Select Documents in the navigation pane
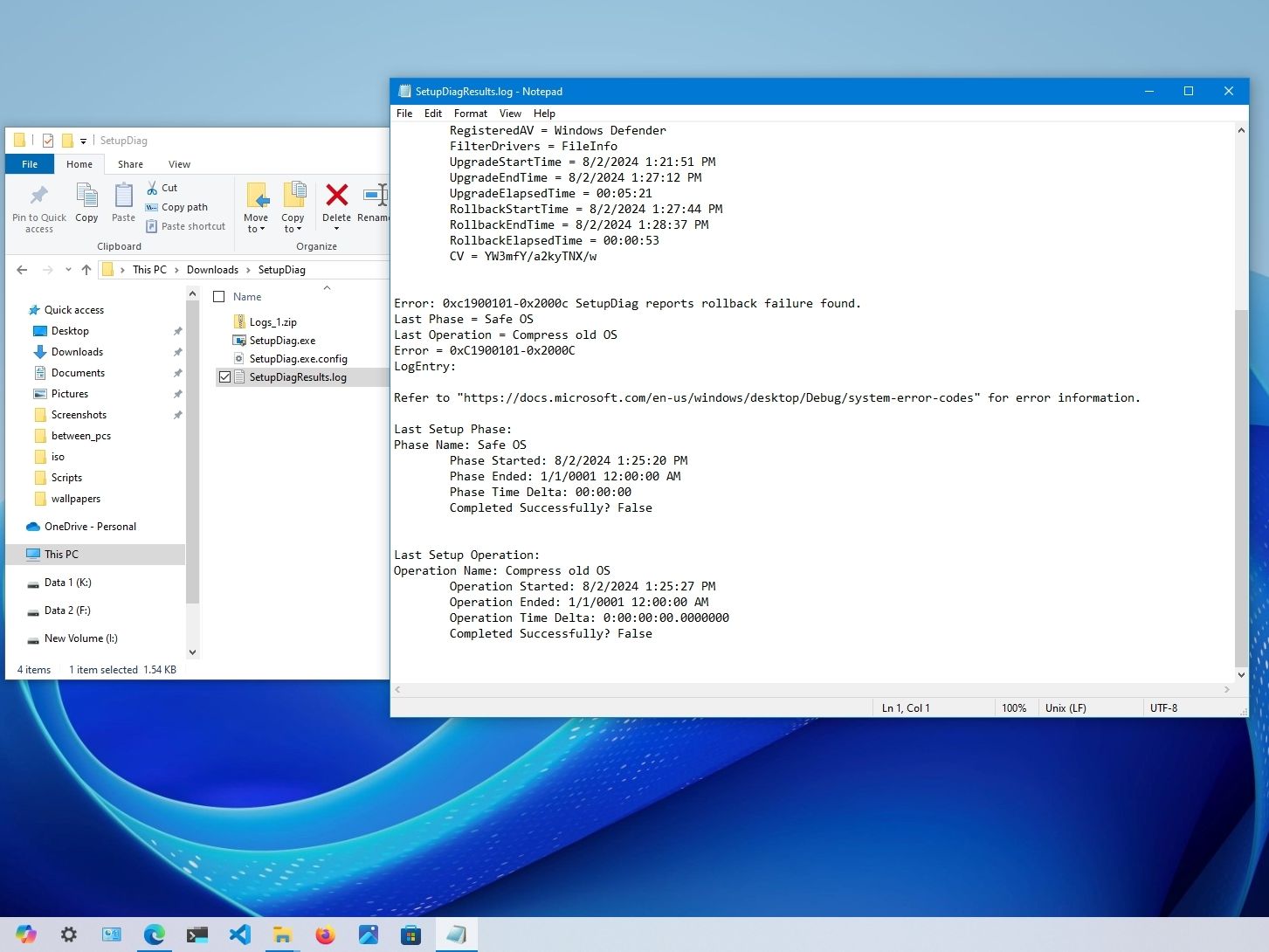The width and height of the screenshot is (1269, 952). coord(78,373)
